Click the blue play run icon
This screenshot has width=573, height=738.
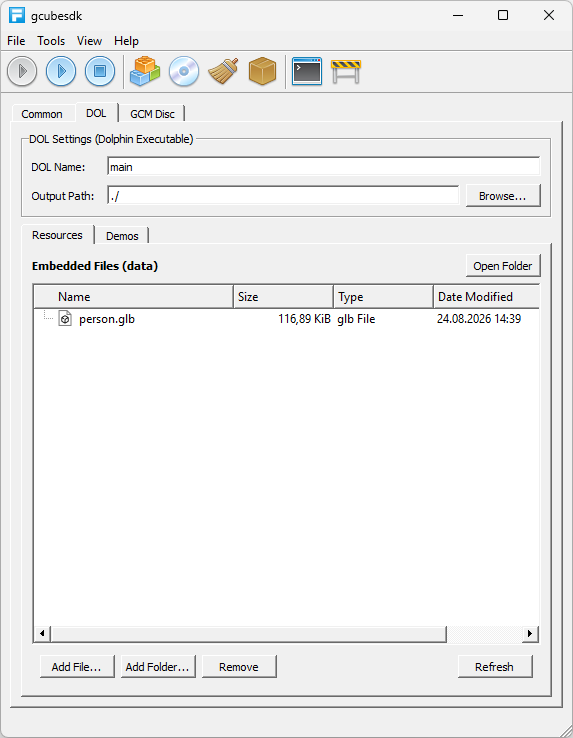click(61, 71)
